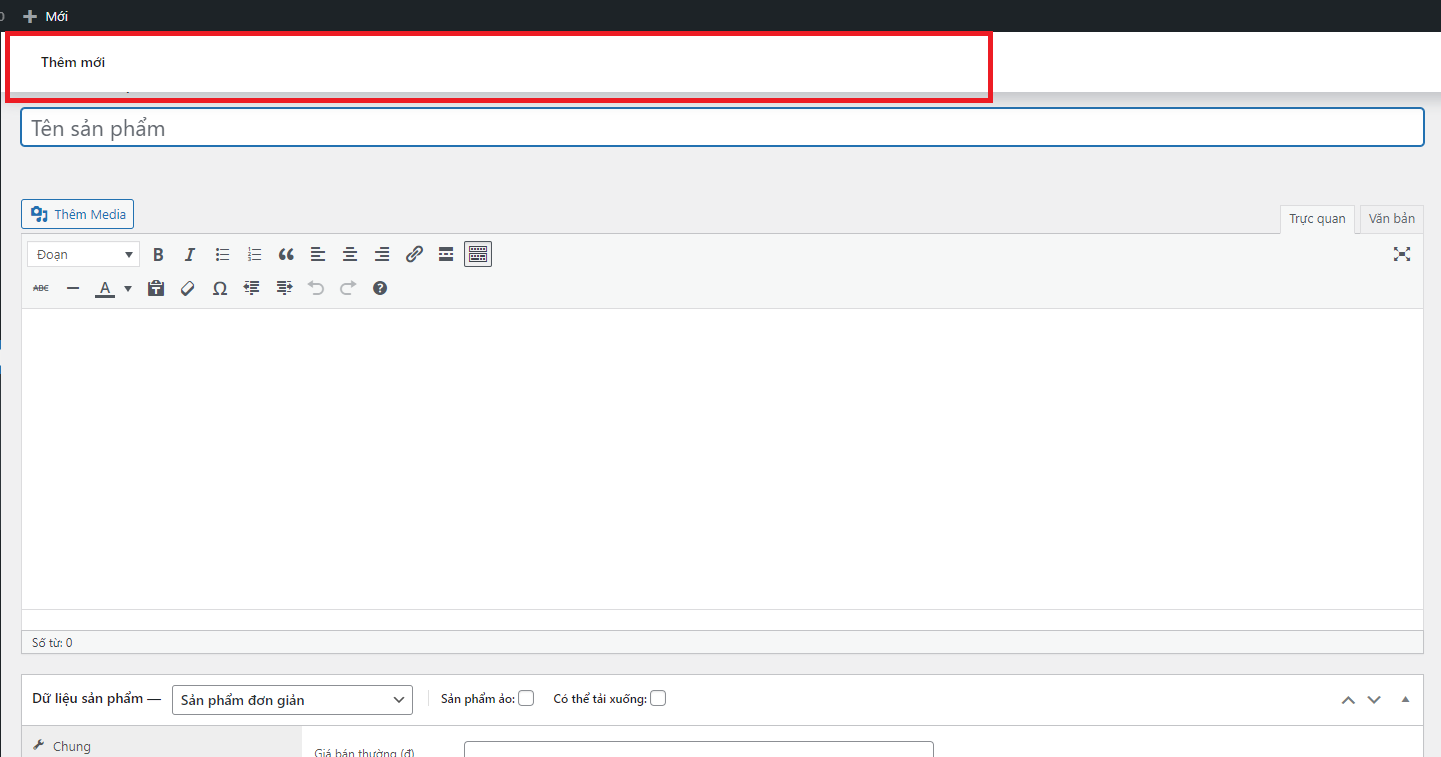Screen dimensions: 1441x757
Task: Insert a numbered list
Action: pyautogui.click(x=254, y=255)
